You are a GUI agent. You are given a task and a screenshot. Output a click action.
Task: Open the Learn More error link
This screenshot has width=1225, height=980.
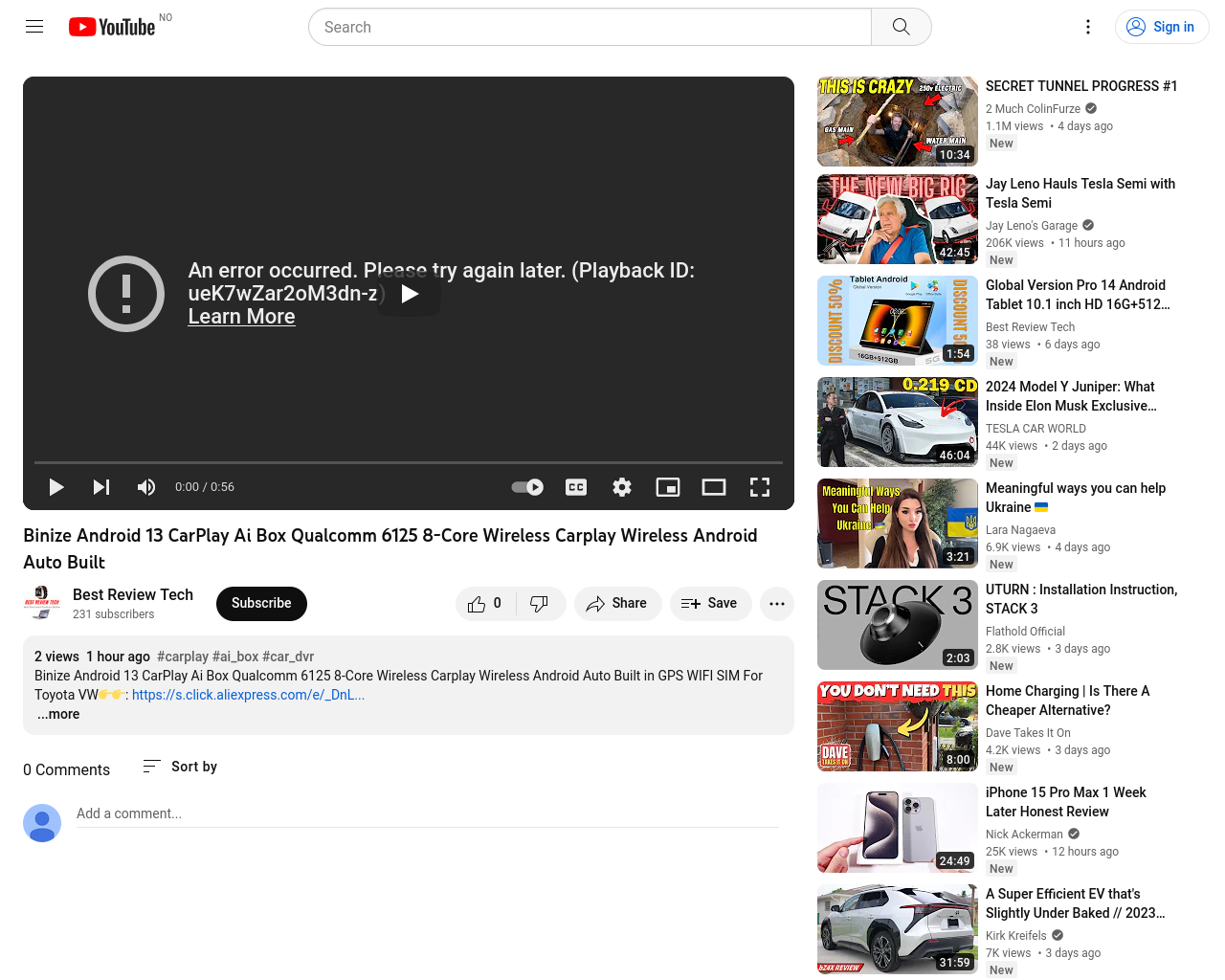(x=241, y=317)
